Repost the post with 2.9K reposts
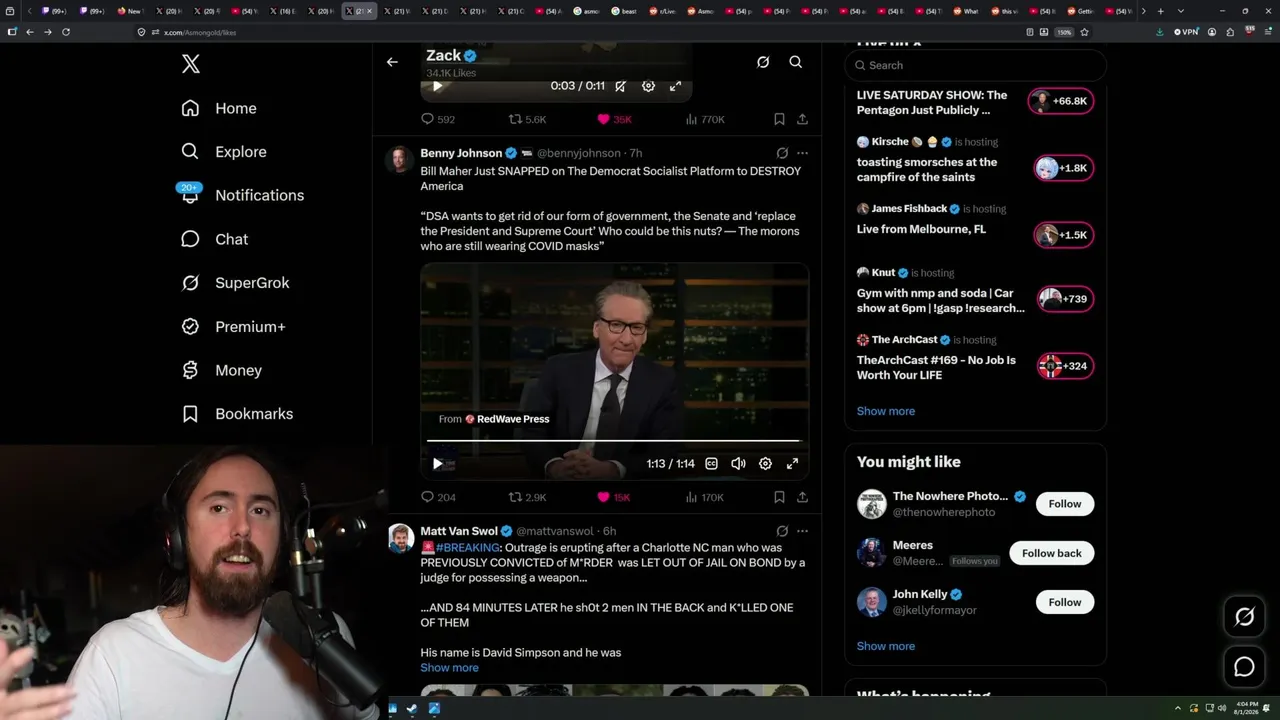Viewport: 1280px width, 720px height. [527, 497]
